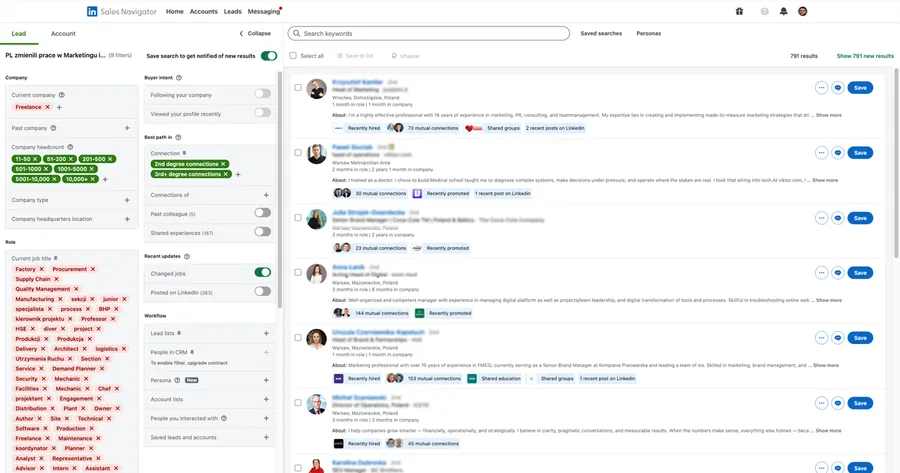This screenshot has width=900, height=473.
Task: Remove the 2nd degree connections chip
Action: point(223,164)
